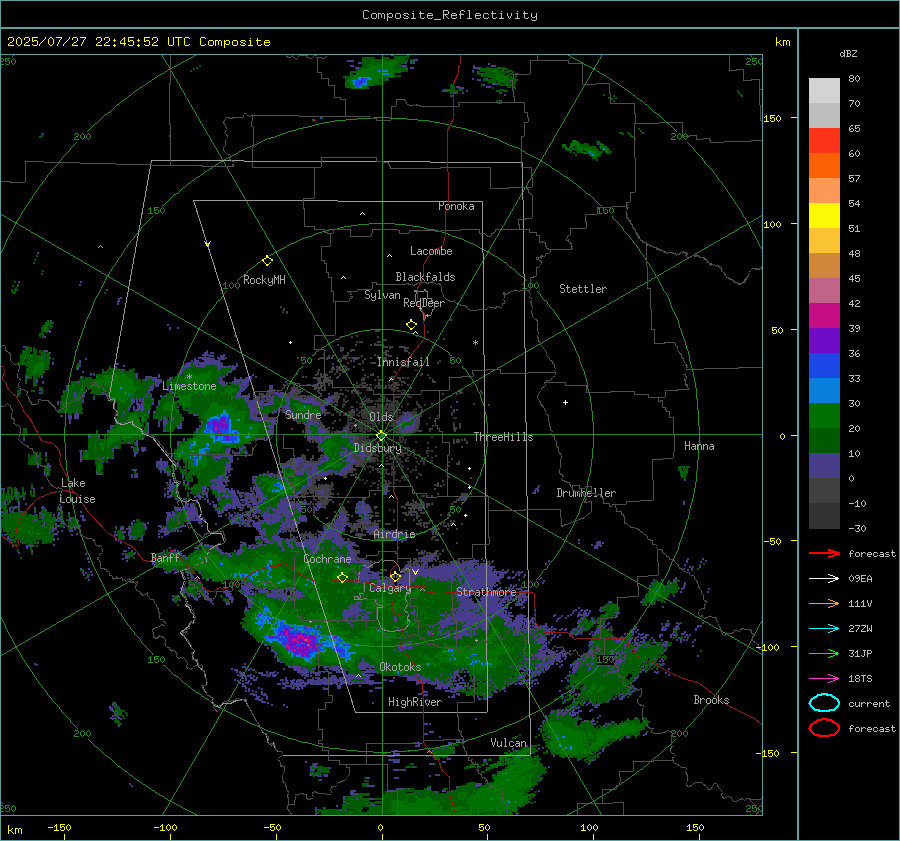
Task: Choose the green 31JP arrow icon
Action: pyautogui.click(x=824, y=653)
